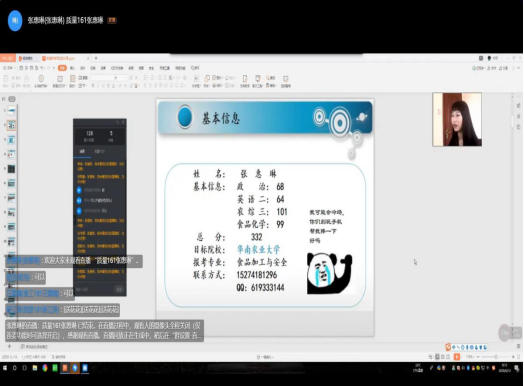
Task: Toggle Italic formatting in the ribbon
Action: pyautogui.click(x=98, y=86)
